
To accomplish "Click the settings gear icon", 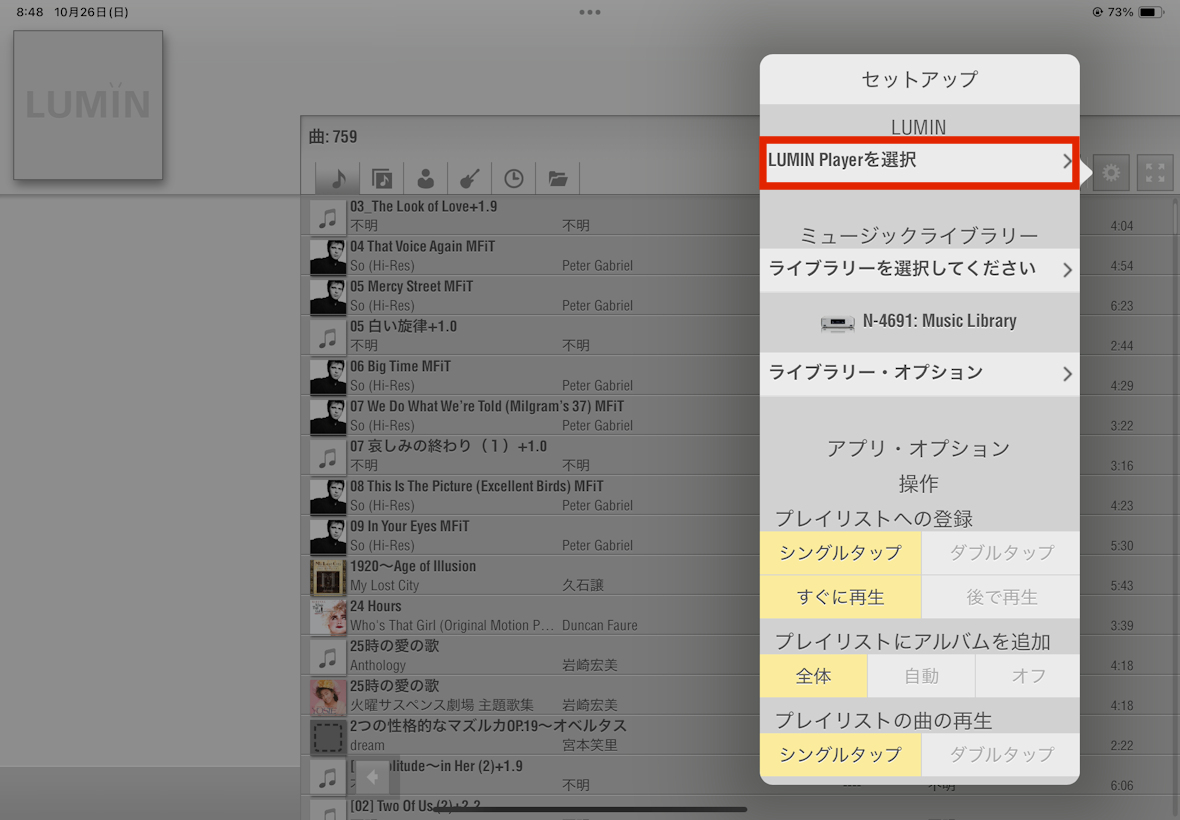I will point(1111,173).
